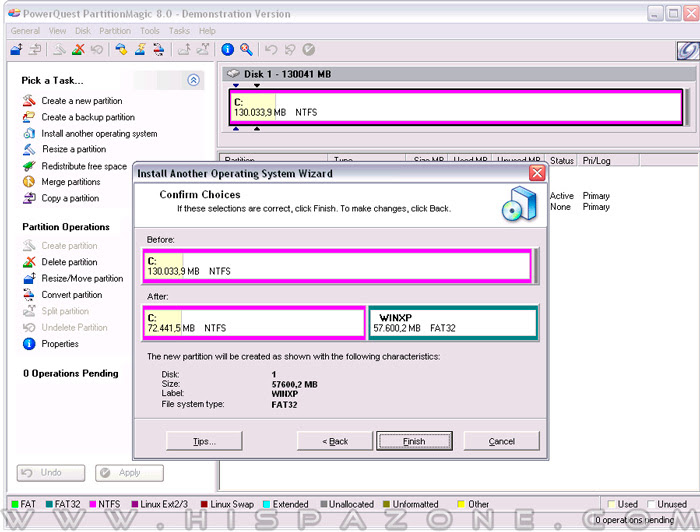Viewport: 700px width, 532px height.
Task: Click the grayed Undo arrow toolbar icon
Action: (271, 49)
